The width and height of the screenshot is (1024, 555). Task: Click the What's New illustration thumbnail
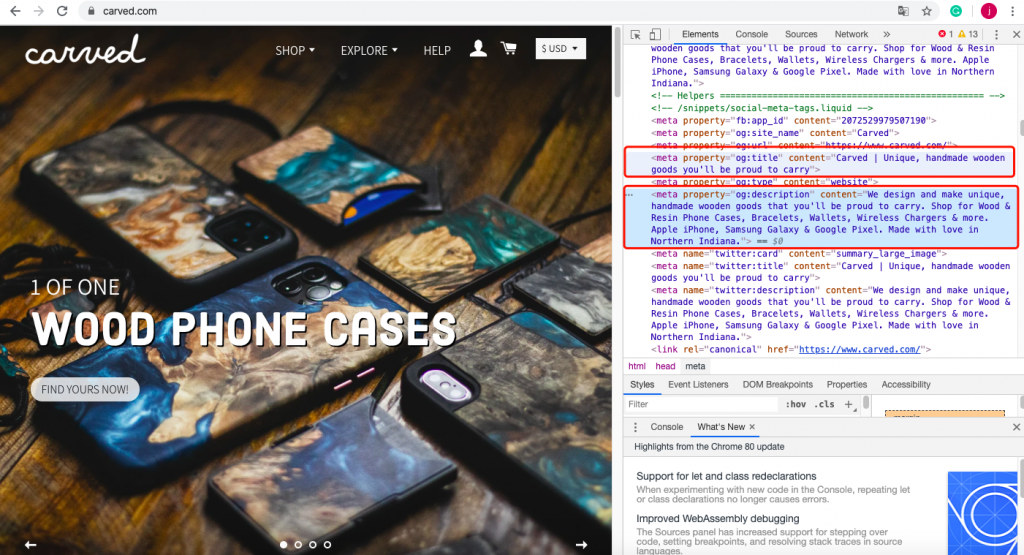[x=983, y=513]
